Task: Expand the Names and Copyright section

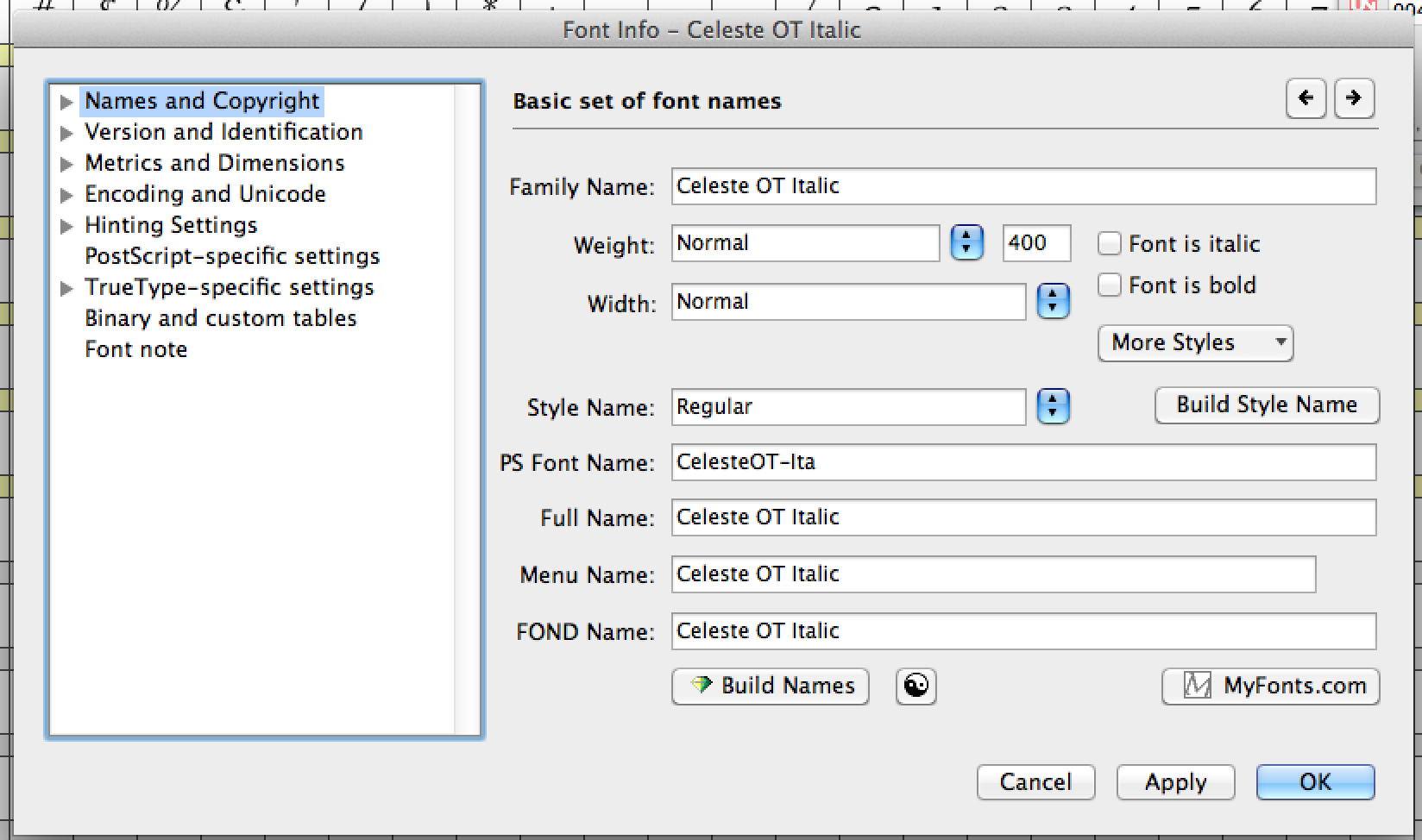Action: (x=66, y=102)
